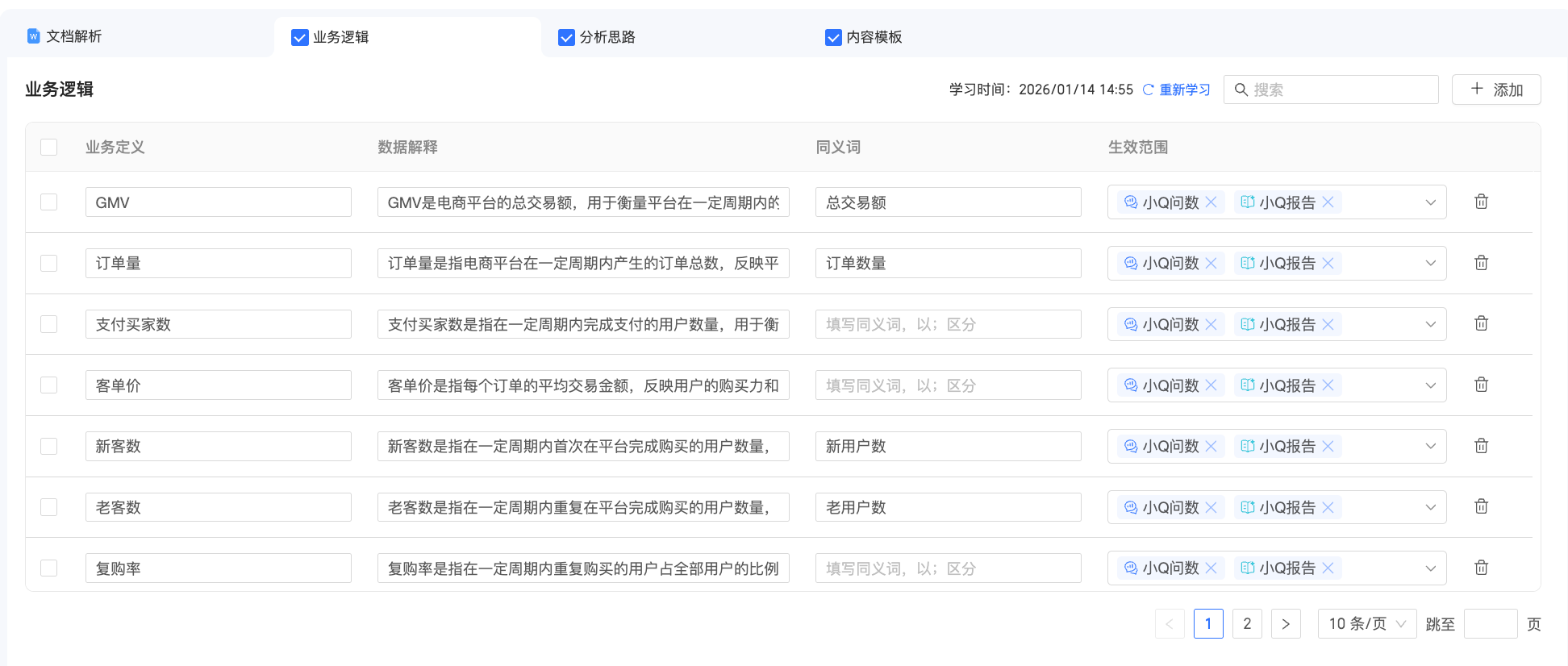Click the magnifier icon in search box
Image resolution: width=1568 pixels, height=666 pixels.
pyautogui.click(x=1241, y=89)
